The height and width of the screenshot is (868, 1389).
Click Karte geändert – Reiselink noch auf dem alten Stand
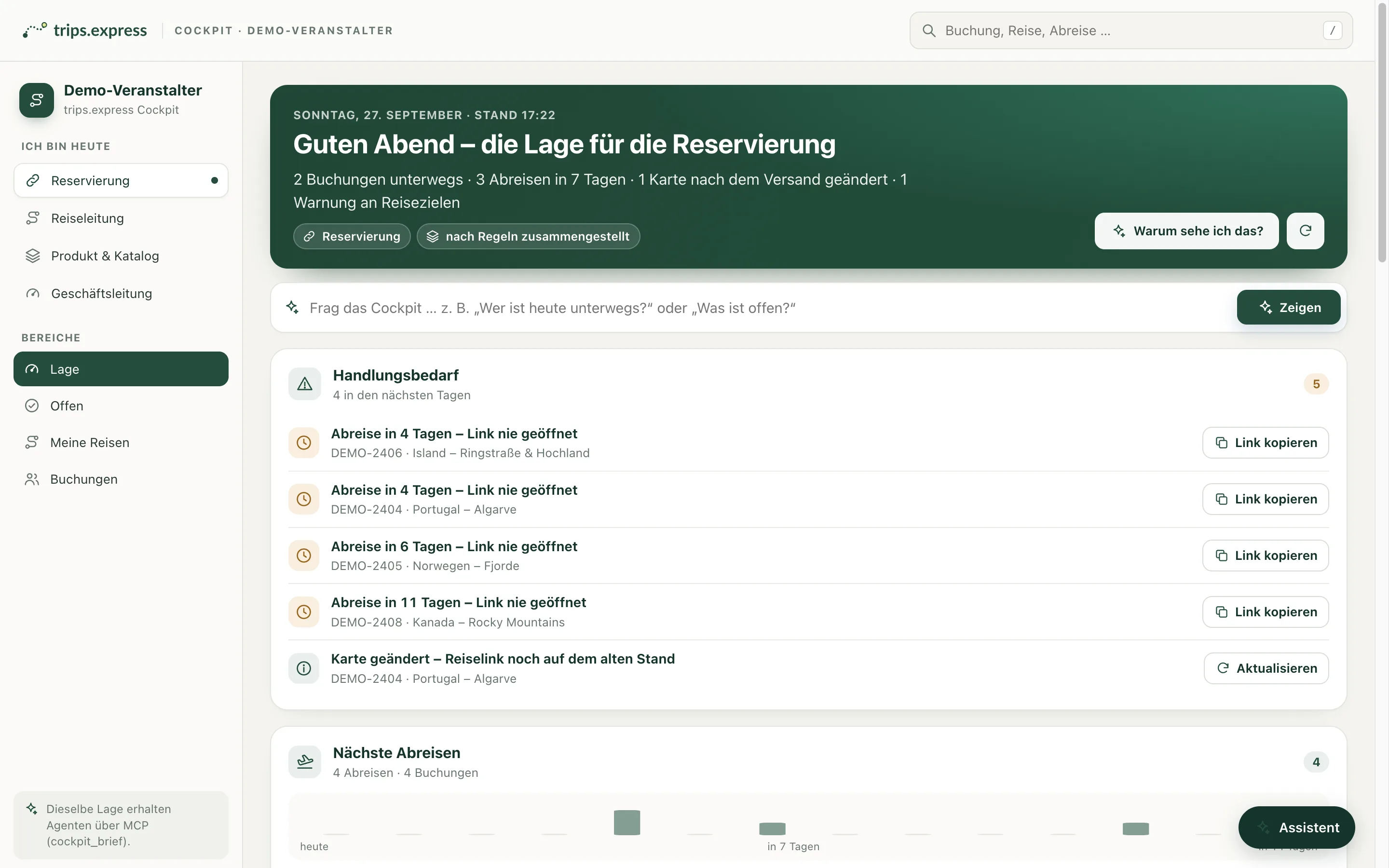coord(503,658)
